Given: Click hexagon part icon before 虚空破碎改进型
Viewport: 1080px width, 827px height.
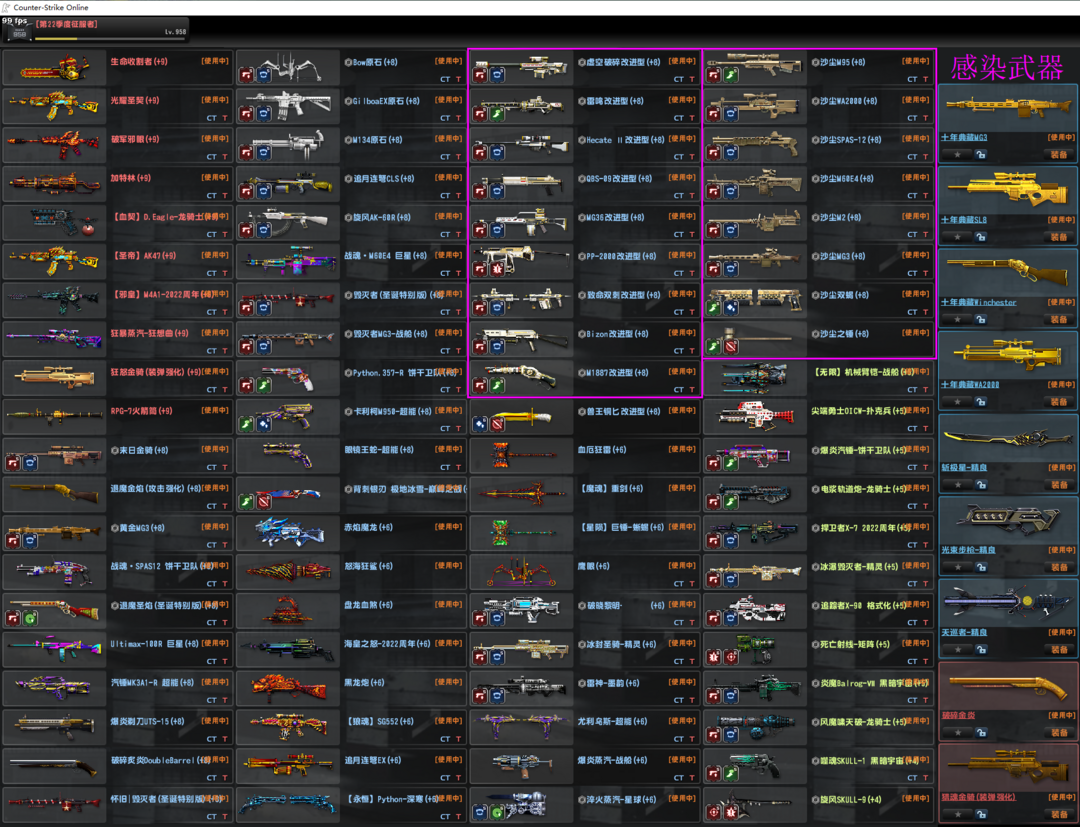Looking at the screenshot, I should coord(582,62).
